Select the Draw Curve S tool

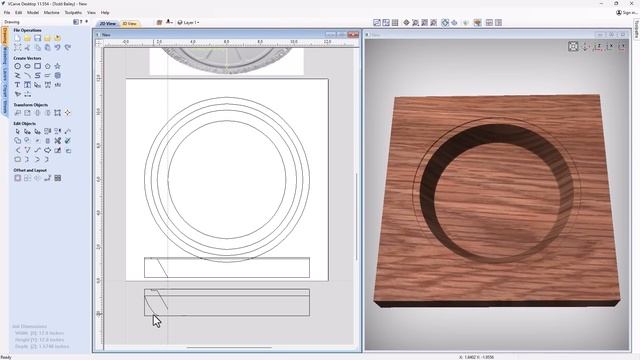tap(38, 76)
